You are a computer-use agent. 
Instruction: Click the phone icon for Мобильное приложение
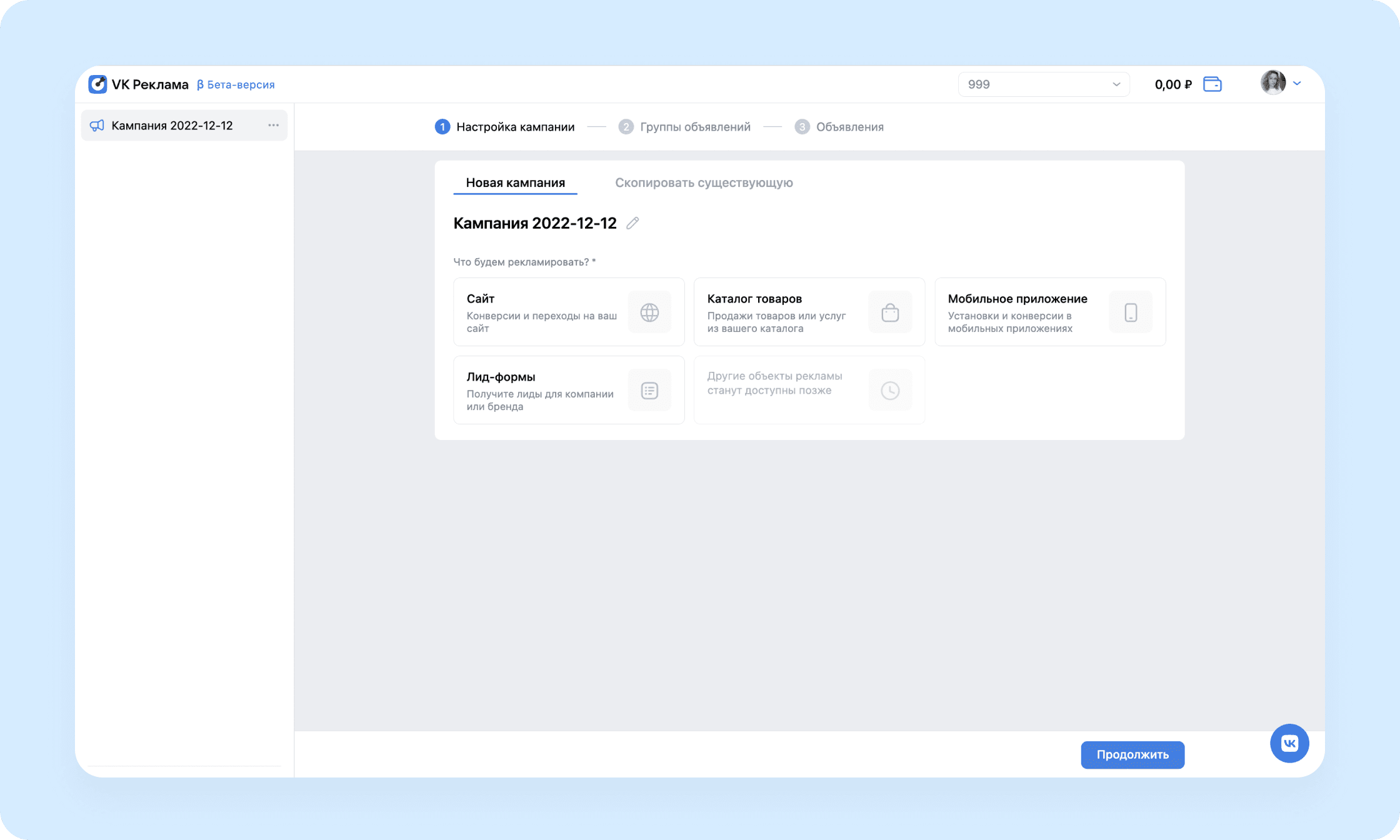pyautogui.click(x=1131, y=312)
